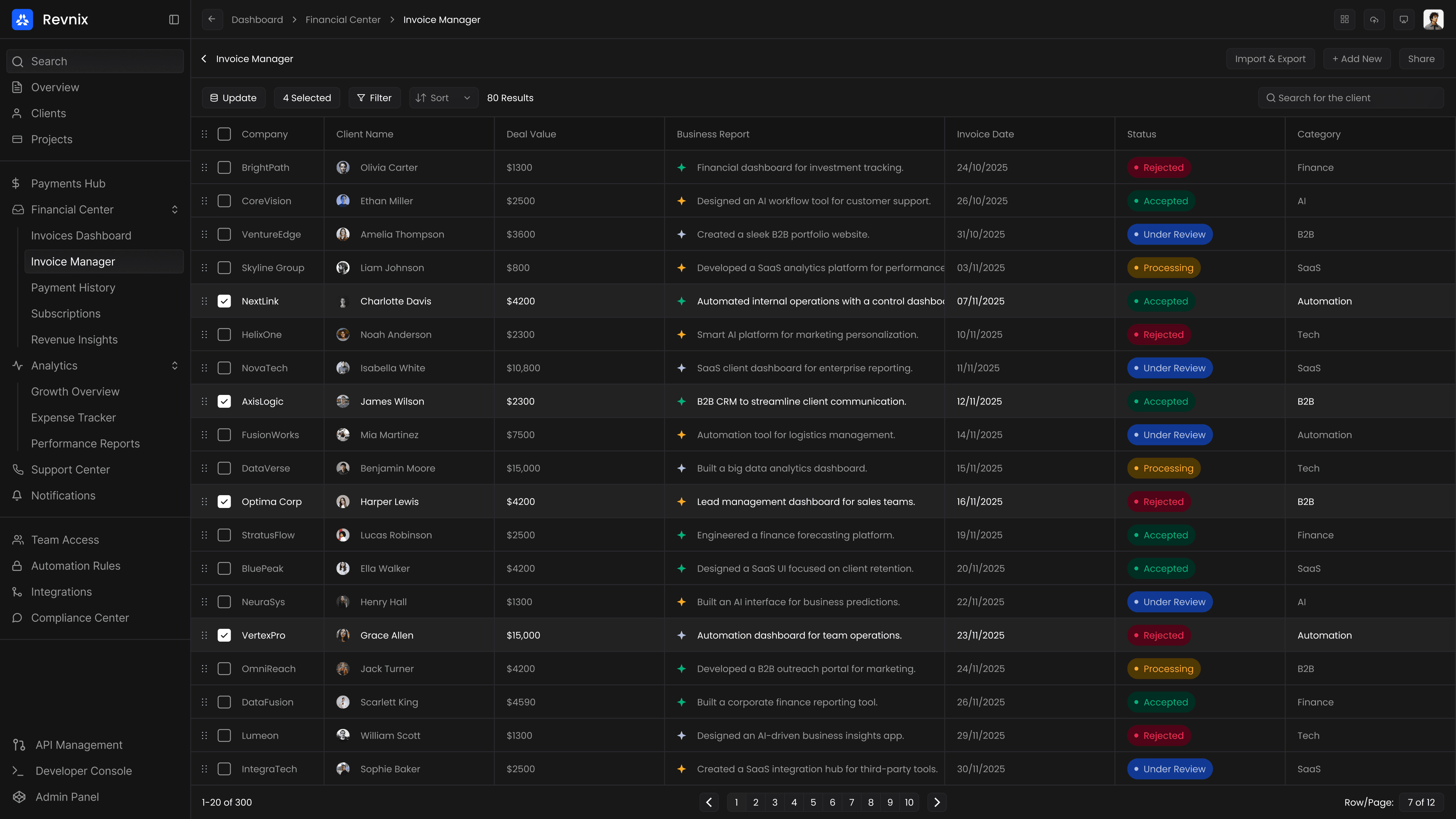The image size is (1456, 819).
Task: Collapse the Financial Center section
Action: coord(175,210)
